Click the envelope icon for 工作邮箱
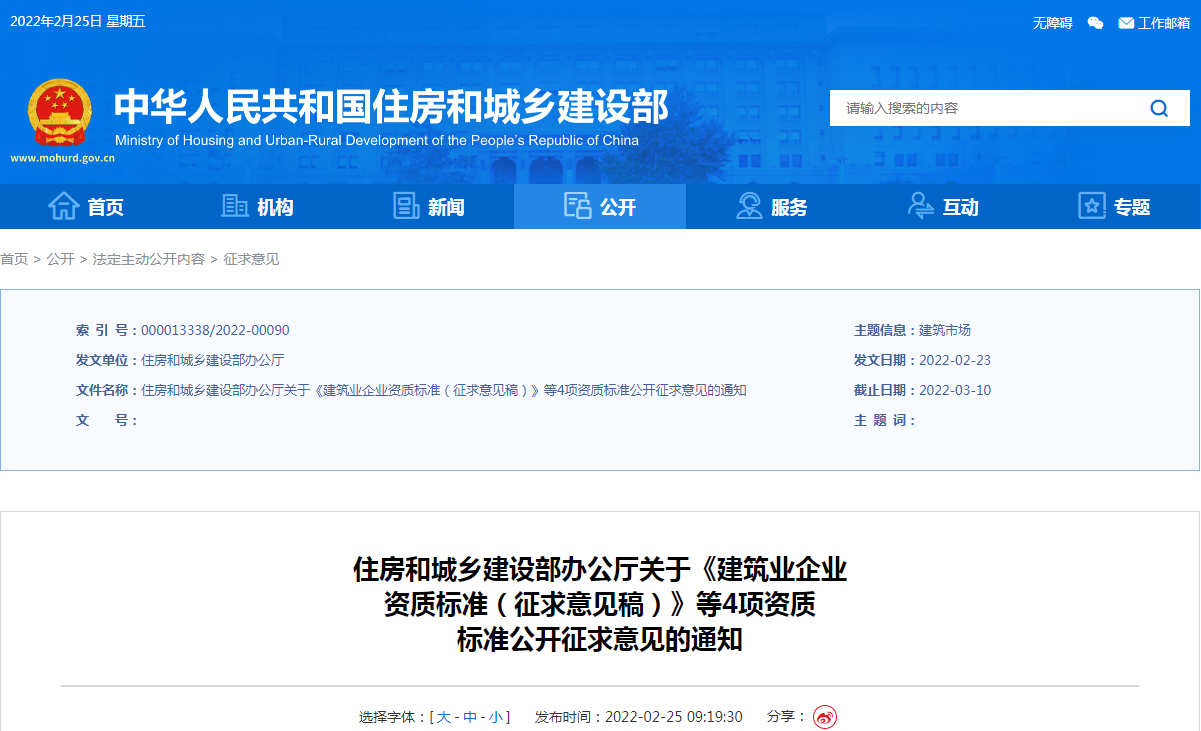 [x=1126, y=22]
